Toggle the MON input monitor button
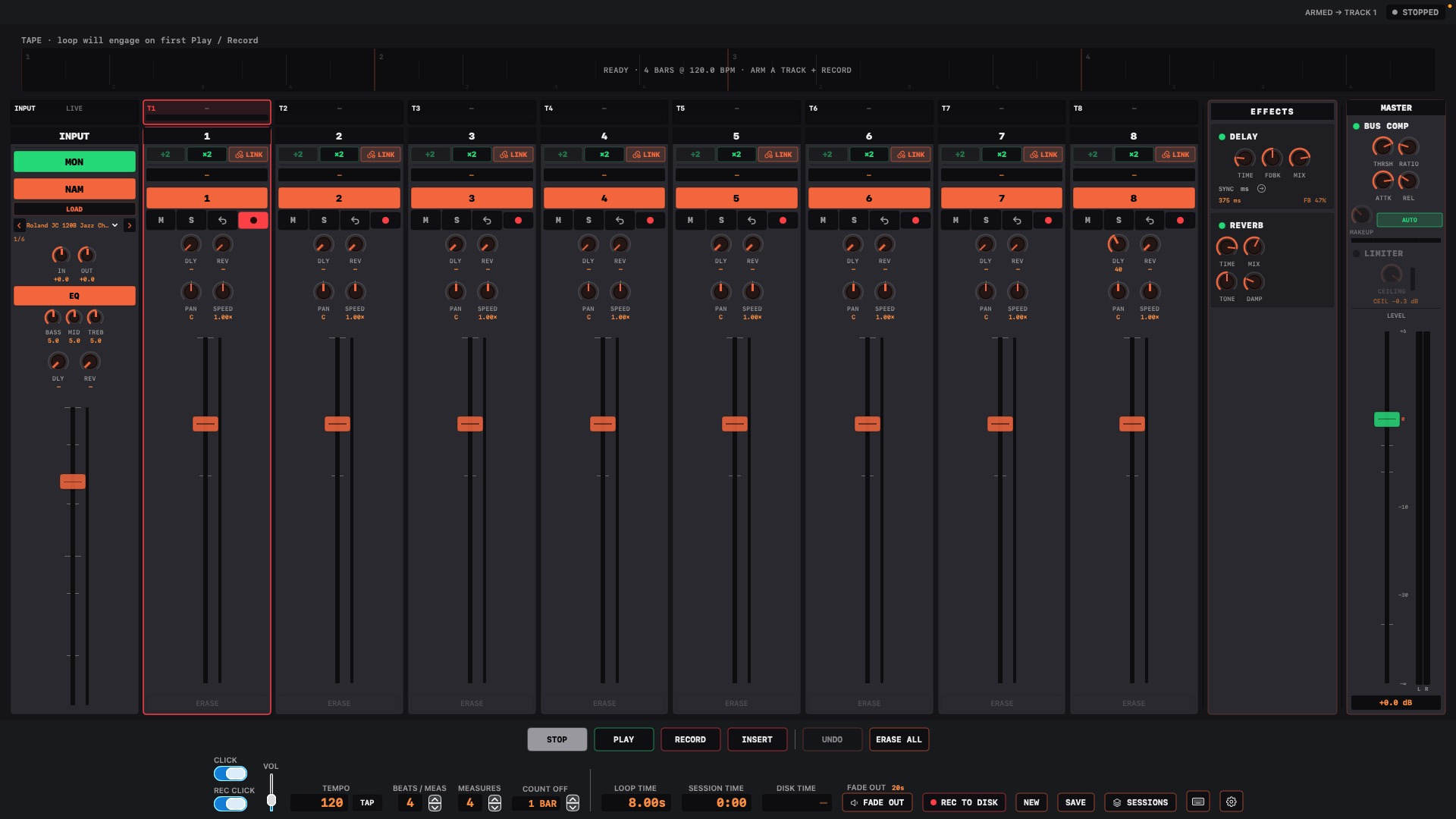Image resolution: width=1456 pixels, height=819 pixels. point(74,162)
